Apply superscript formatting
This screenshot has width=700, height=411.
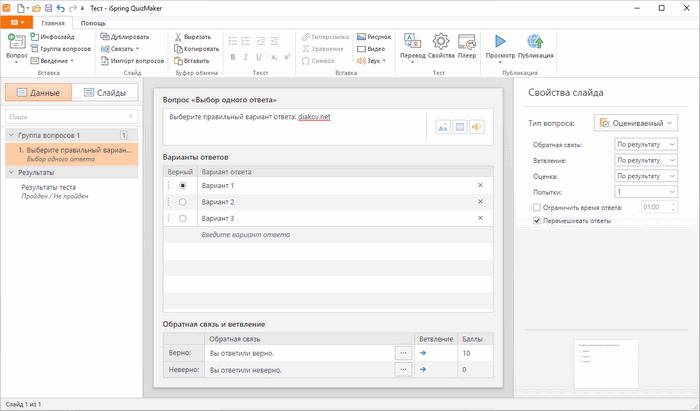click(x=287, y=57)
